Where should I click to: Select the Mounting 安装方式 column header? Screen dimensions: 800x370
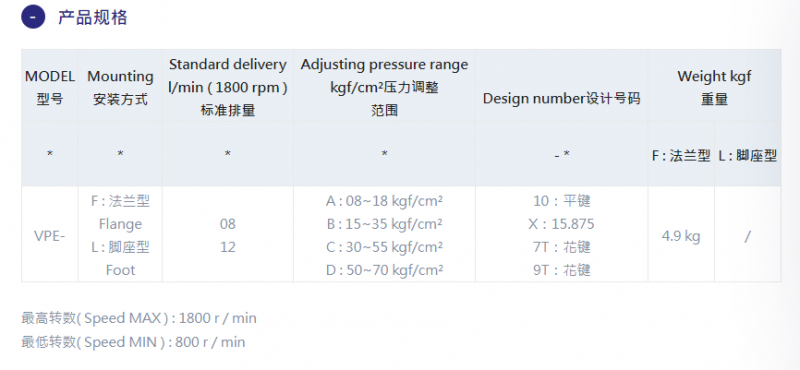coord(120,87)
